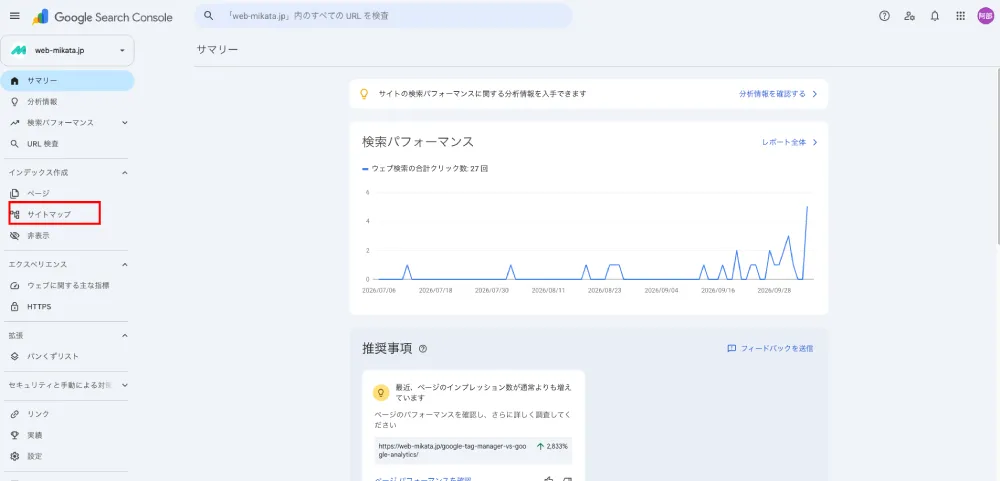Click the layers icon beside パンくずリスト

pyautogui.click(x=15, y=357)
